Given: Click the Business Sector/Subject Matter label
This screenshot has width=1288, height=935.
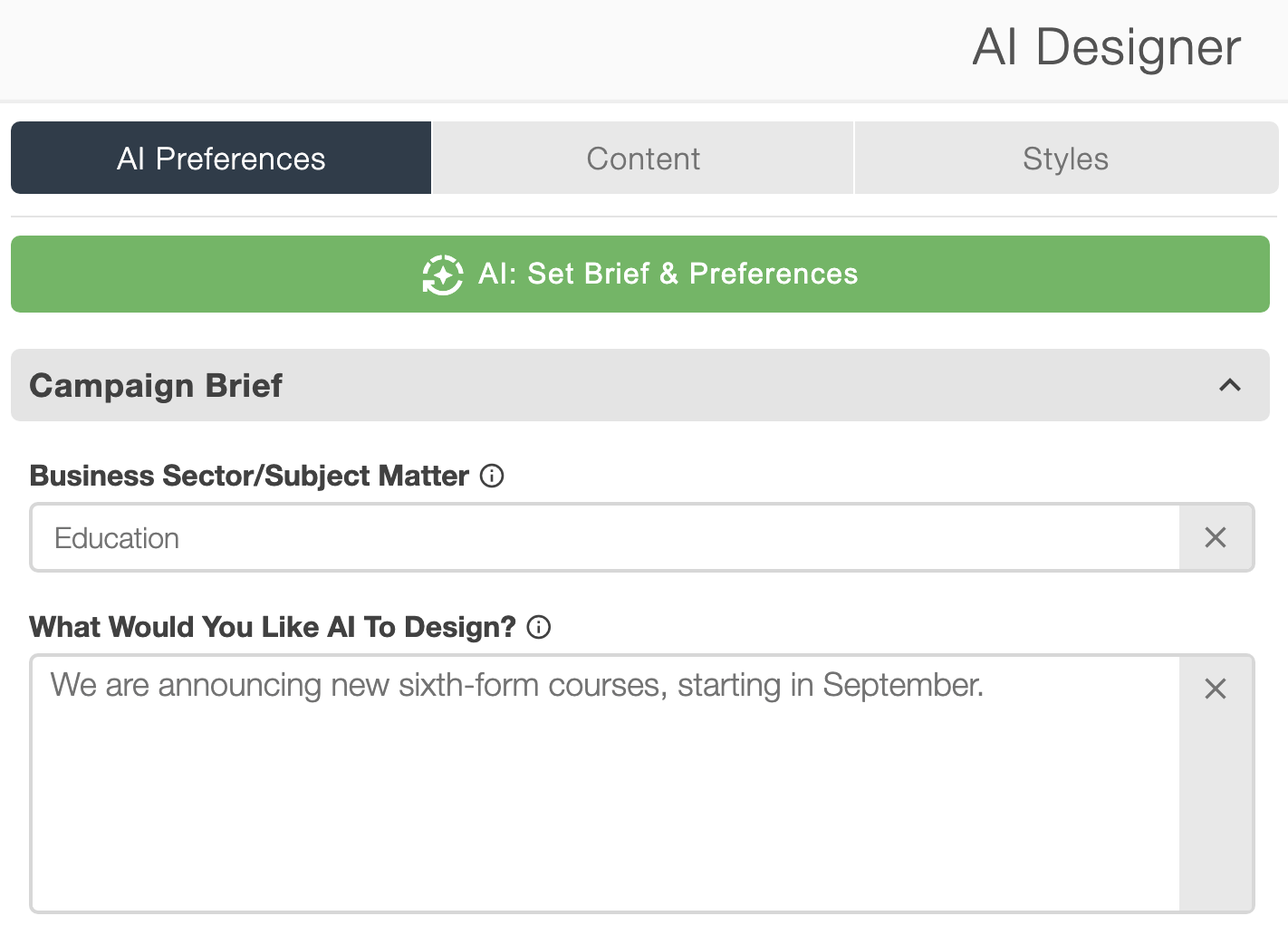Looking at the screenshot, I should tap(249, 476).
